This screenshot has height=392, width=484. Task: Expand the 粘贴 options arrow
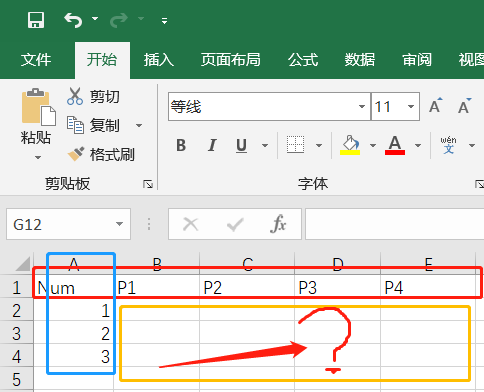38,157
